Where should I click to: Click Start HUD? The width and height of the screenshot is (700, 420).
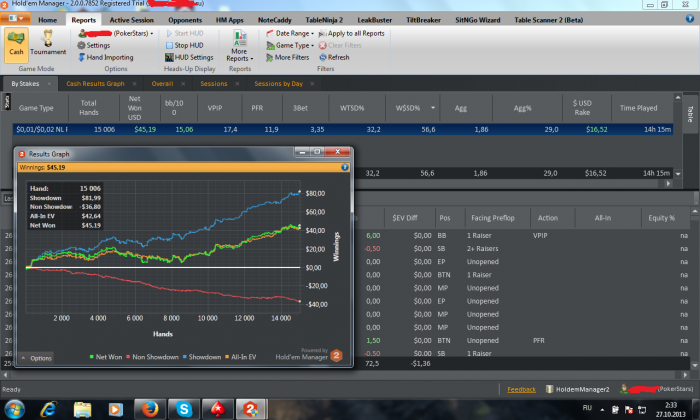click(184, 33)
